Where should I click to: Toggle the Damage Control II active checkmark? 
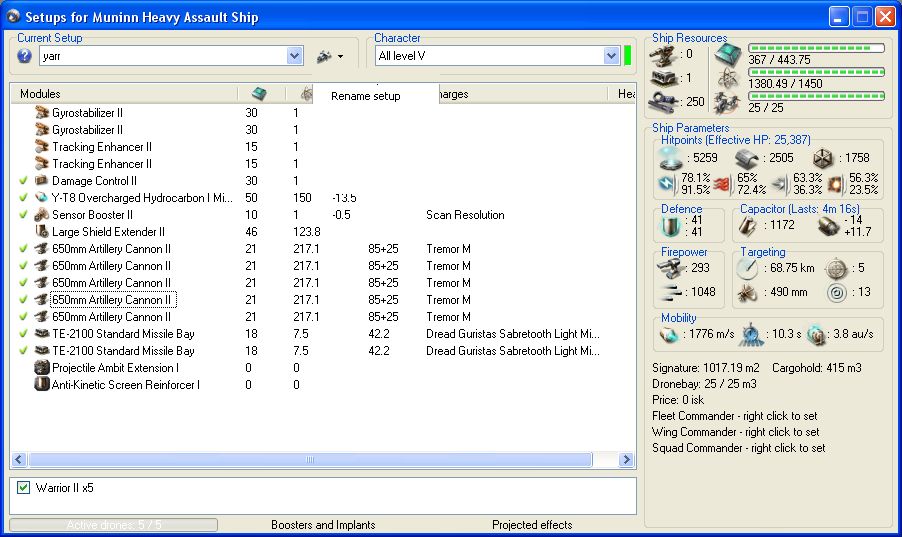tap(22, 181)
